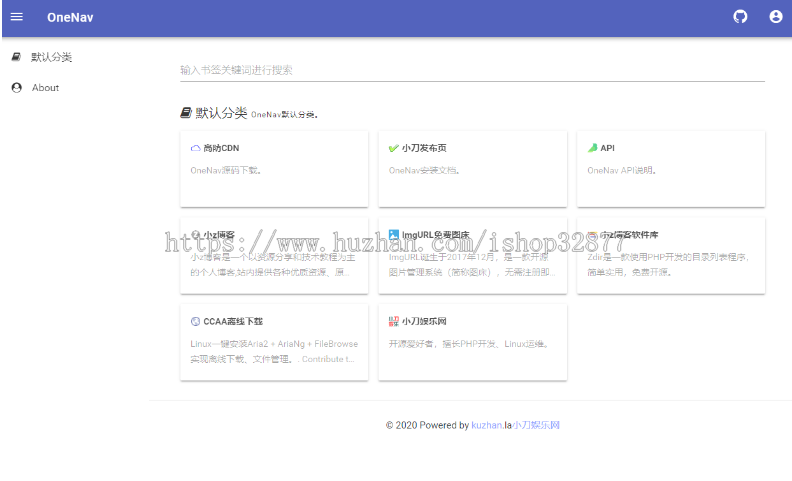Click the OneNav site title
This screenshot has height=481, width=792.
click(70, 17)
